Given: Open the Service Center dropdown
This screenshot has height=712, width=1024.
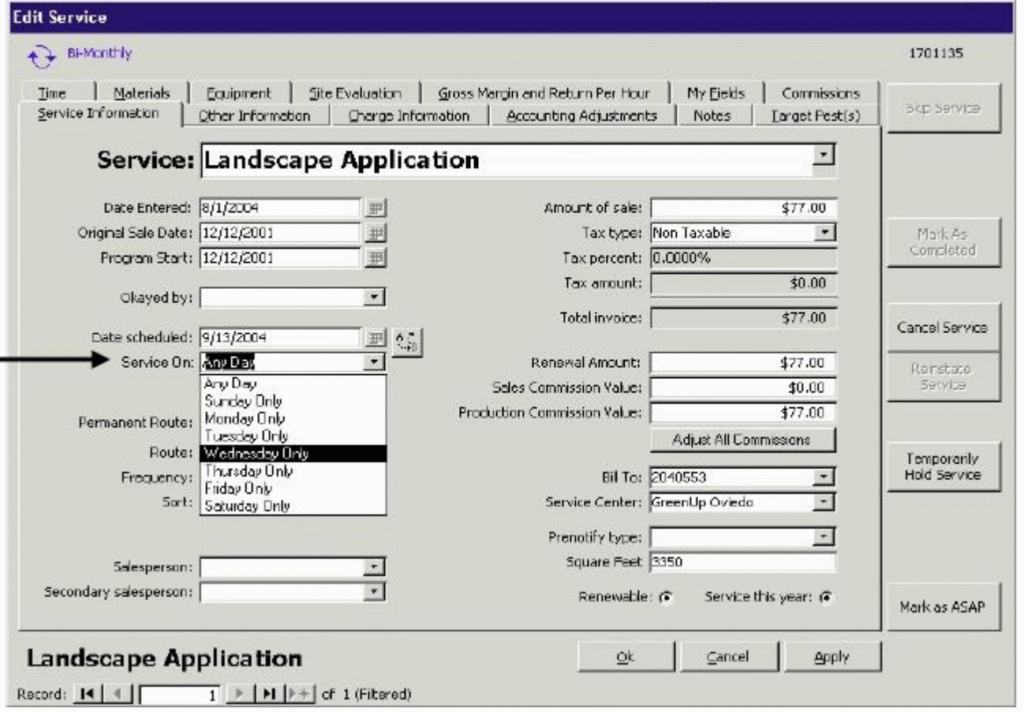Looking at the screenshot, I should pos(825,502).
